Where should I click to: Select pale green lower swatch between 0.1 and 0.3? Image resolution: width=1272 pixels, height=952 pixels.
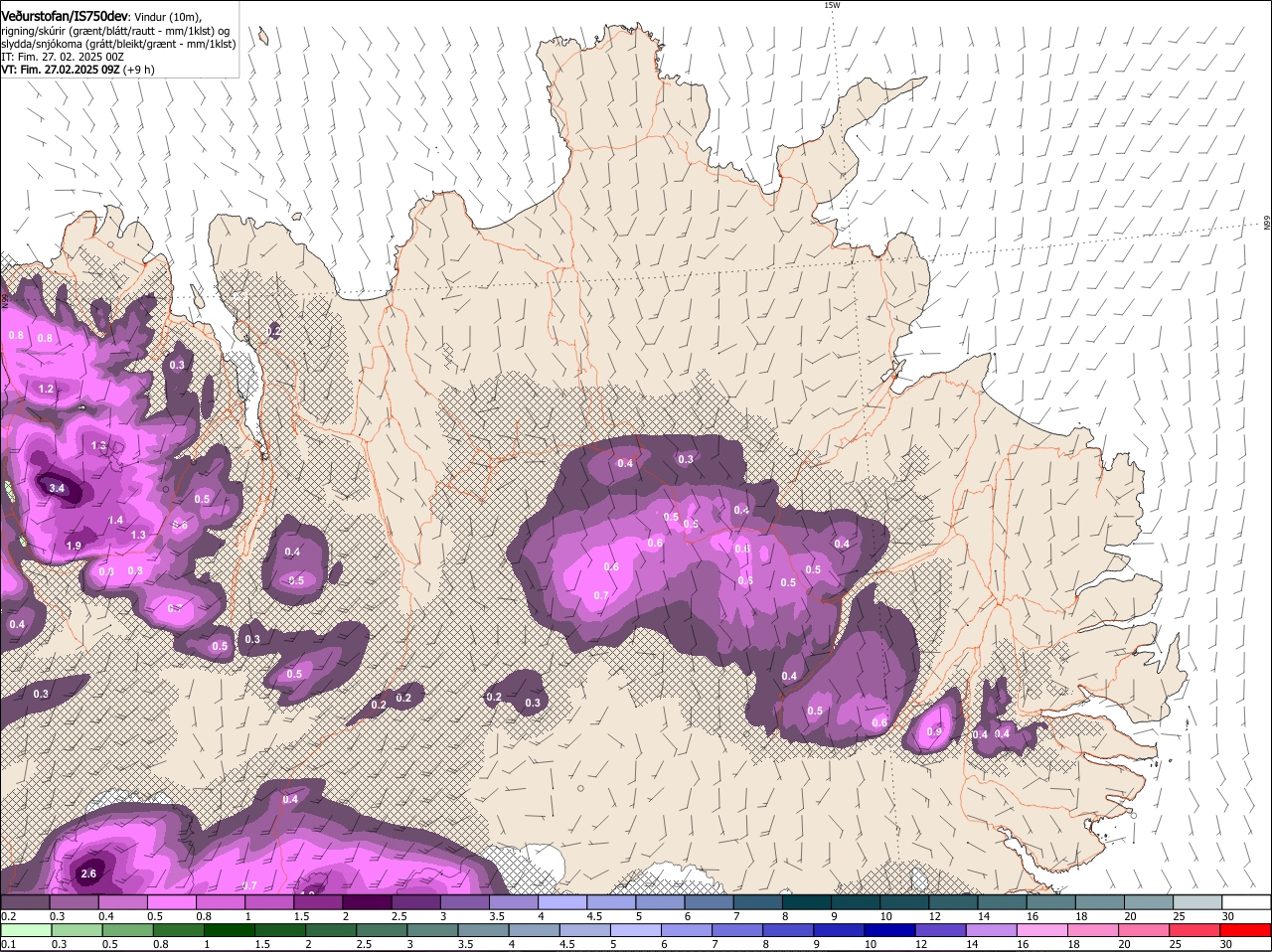coord(26,930)
